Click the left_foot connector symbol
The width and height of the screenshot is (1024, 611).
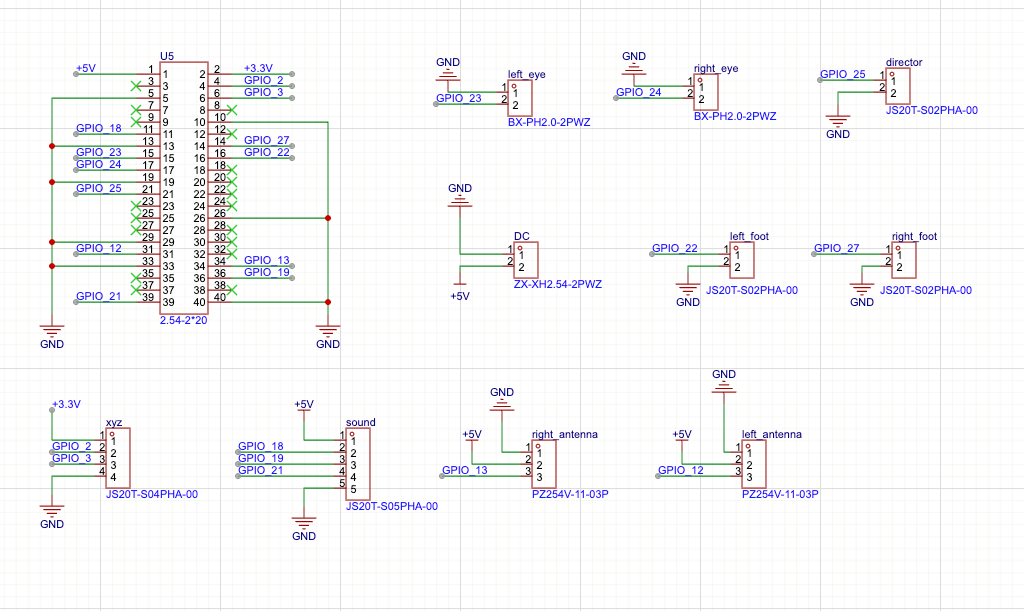(741, 261)
